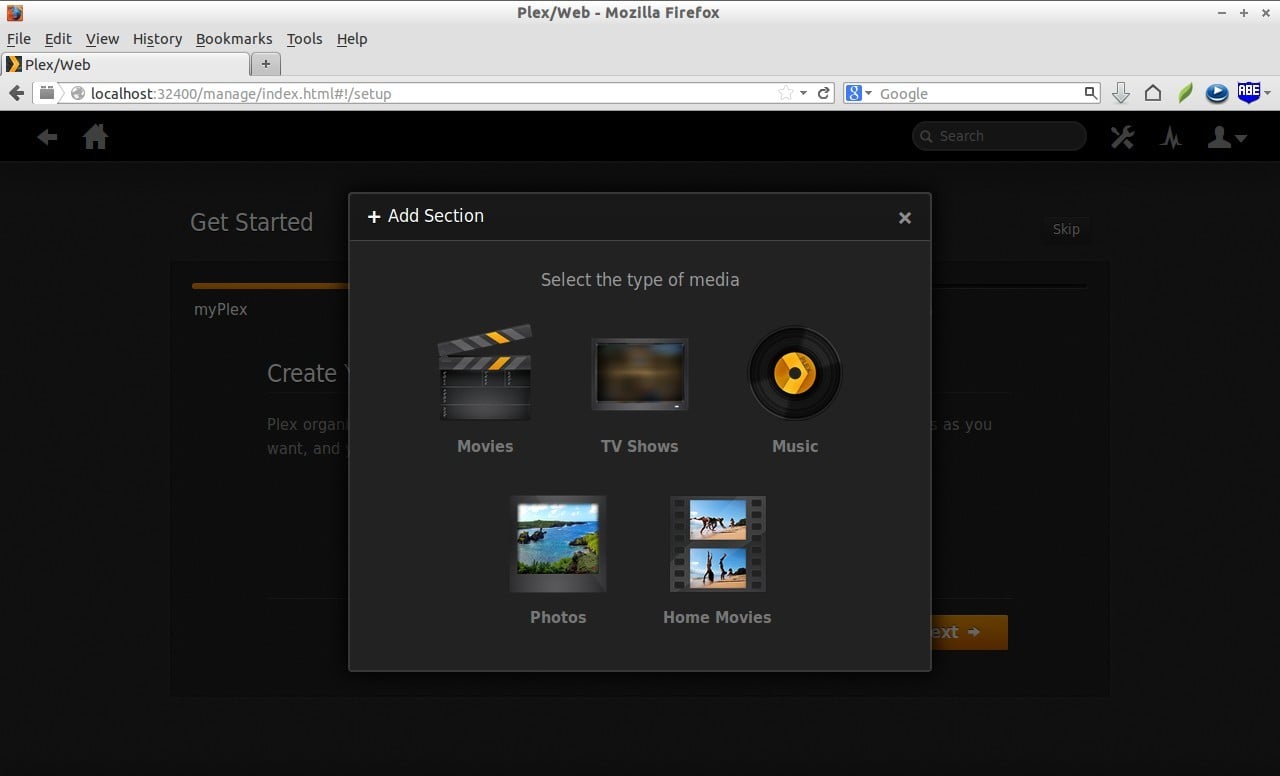Click the blue globe extension icon
This screenshot has width=1280, height=776.
click(x=1217, y=93)
